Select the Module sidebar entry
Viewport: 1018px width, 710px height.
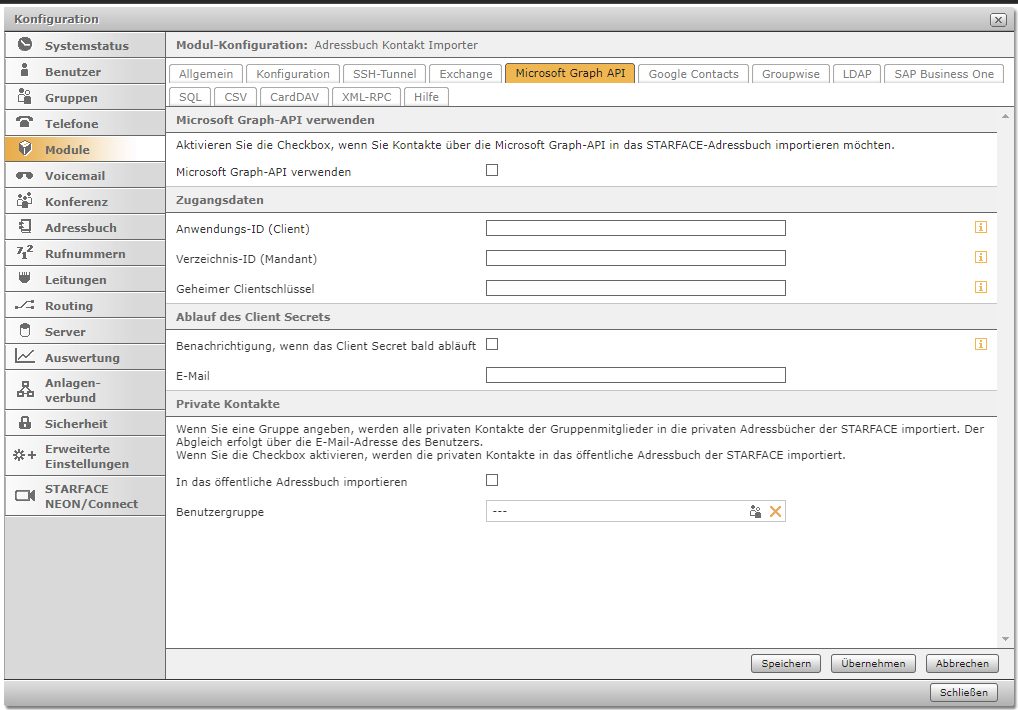click(x=85, y=149)
